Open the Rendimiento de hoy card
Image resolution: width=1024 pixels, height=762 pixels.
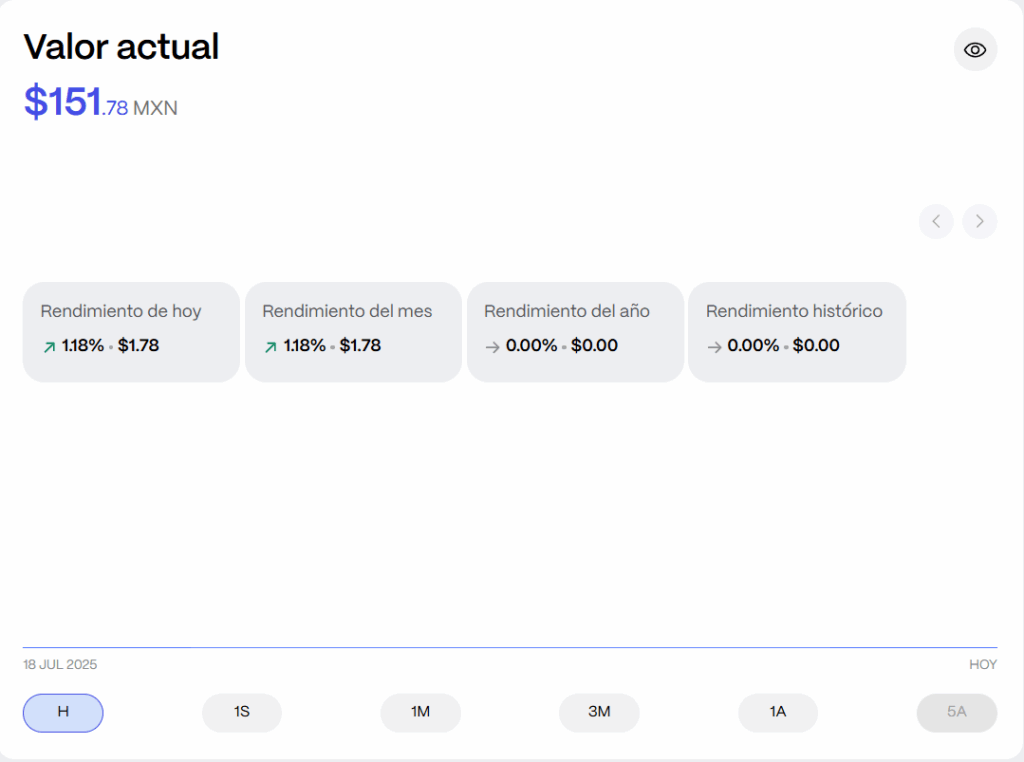click(x=131, y=331)
